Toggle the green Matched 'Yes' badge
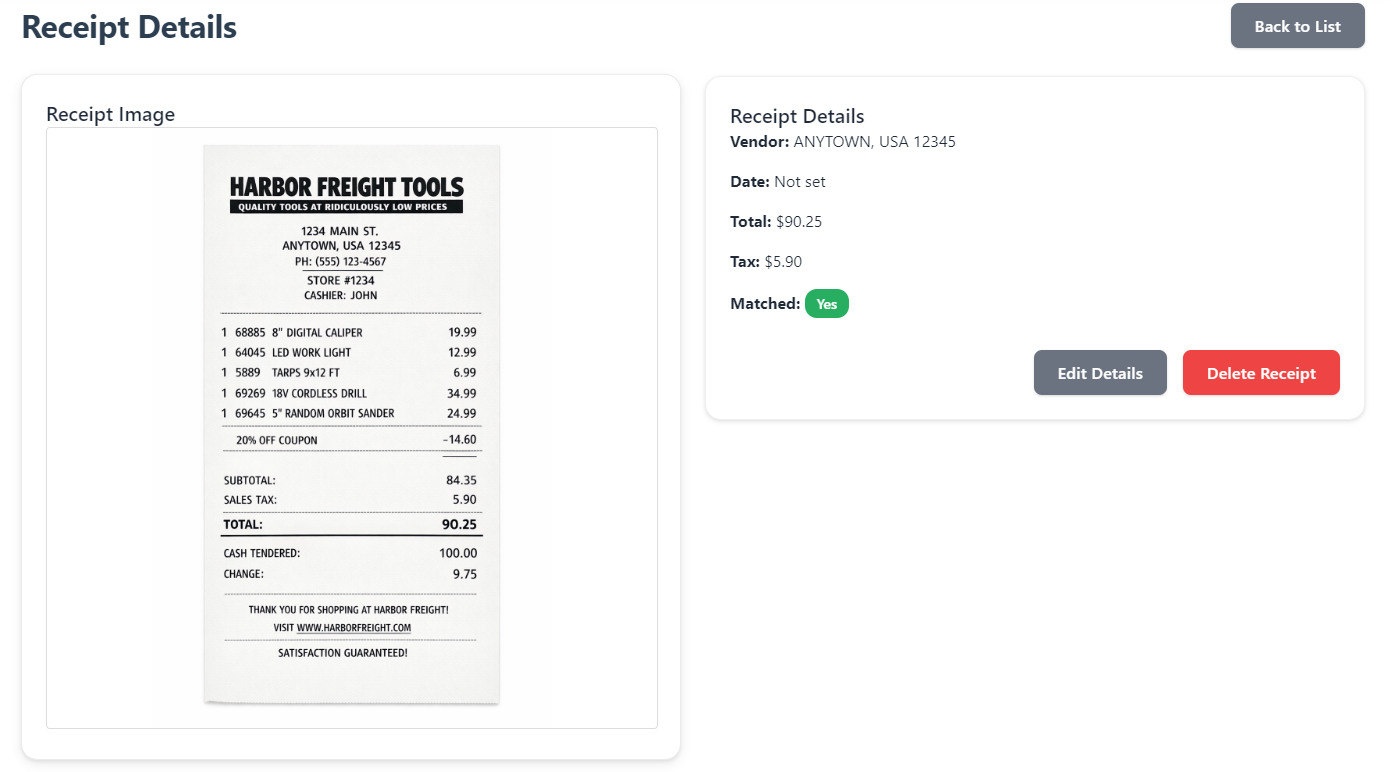 826,303
